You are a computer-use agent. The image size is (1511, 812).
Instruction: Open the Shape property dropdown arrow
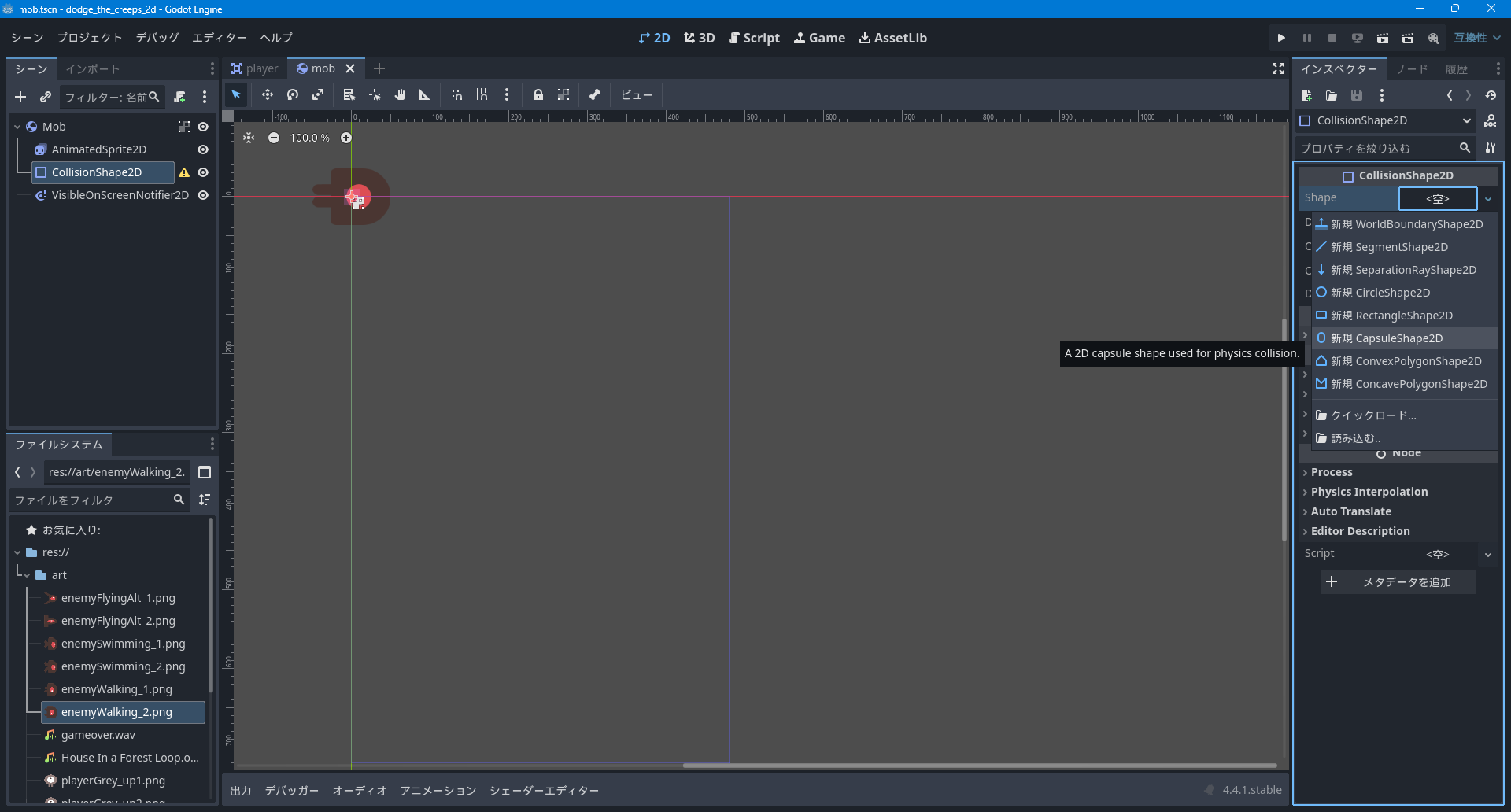click(x=1488, y=199)
